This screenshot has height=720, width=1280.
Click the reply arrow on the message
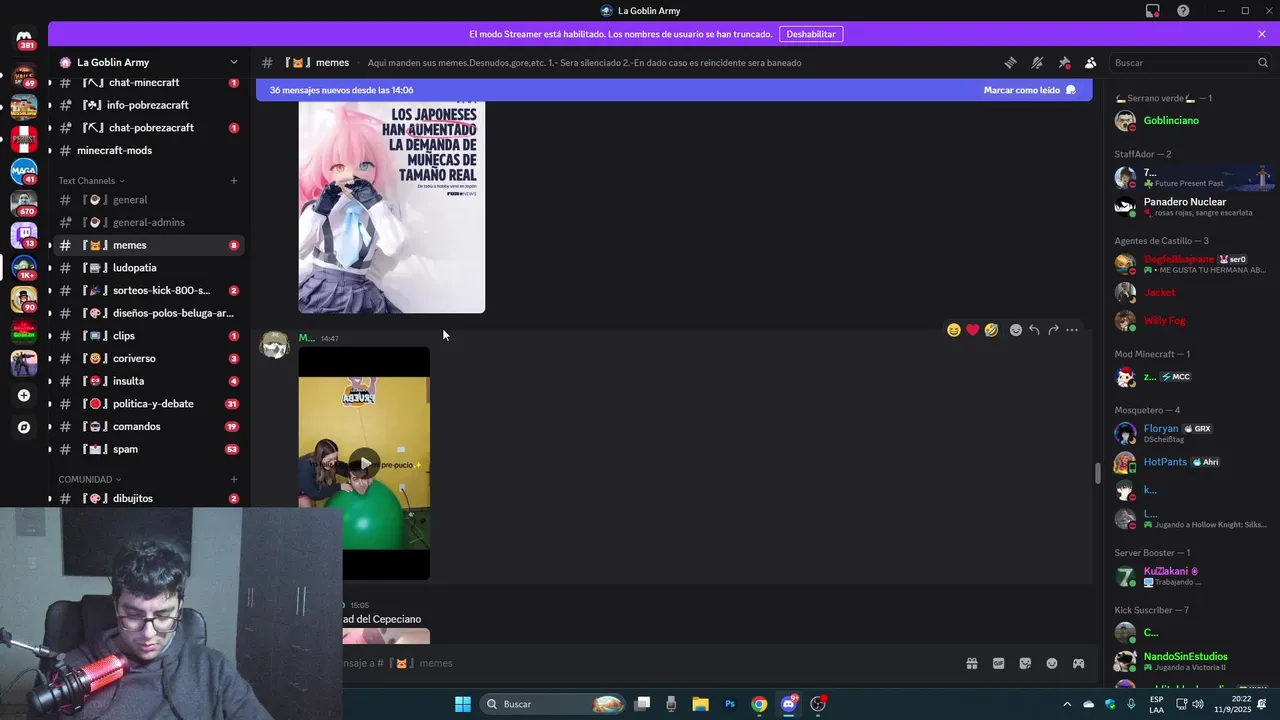[1035, 330]
